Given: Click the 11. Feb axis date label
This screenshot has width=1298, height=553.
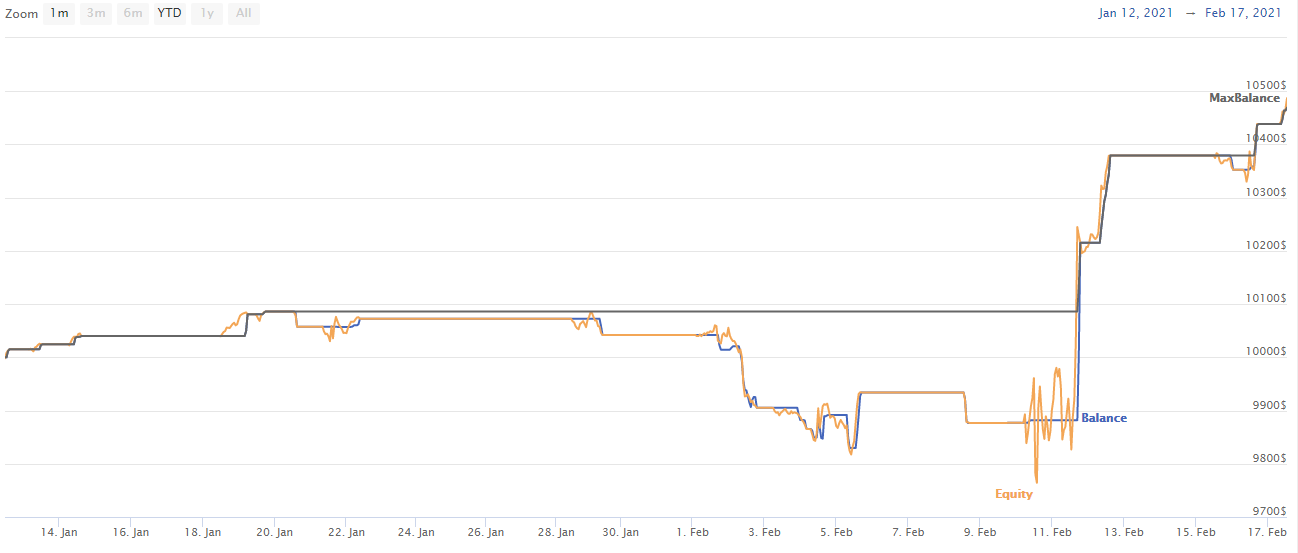Looking at the screenshot, I should [1052, 532].
